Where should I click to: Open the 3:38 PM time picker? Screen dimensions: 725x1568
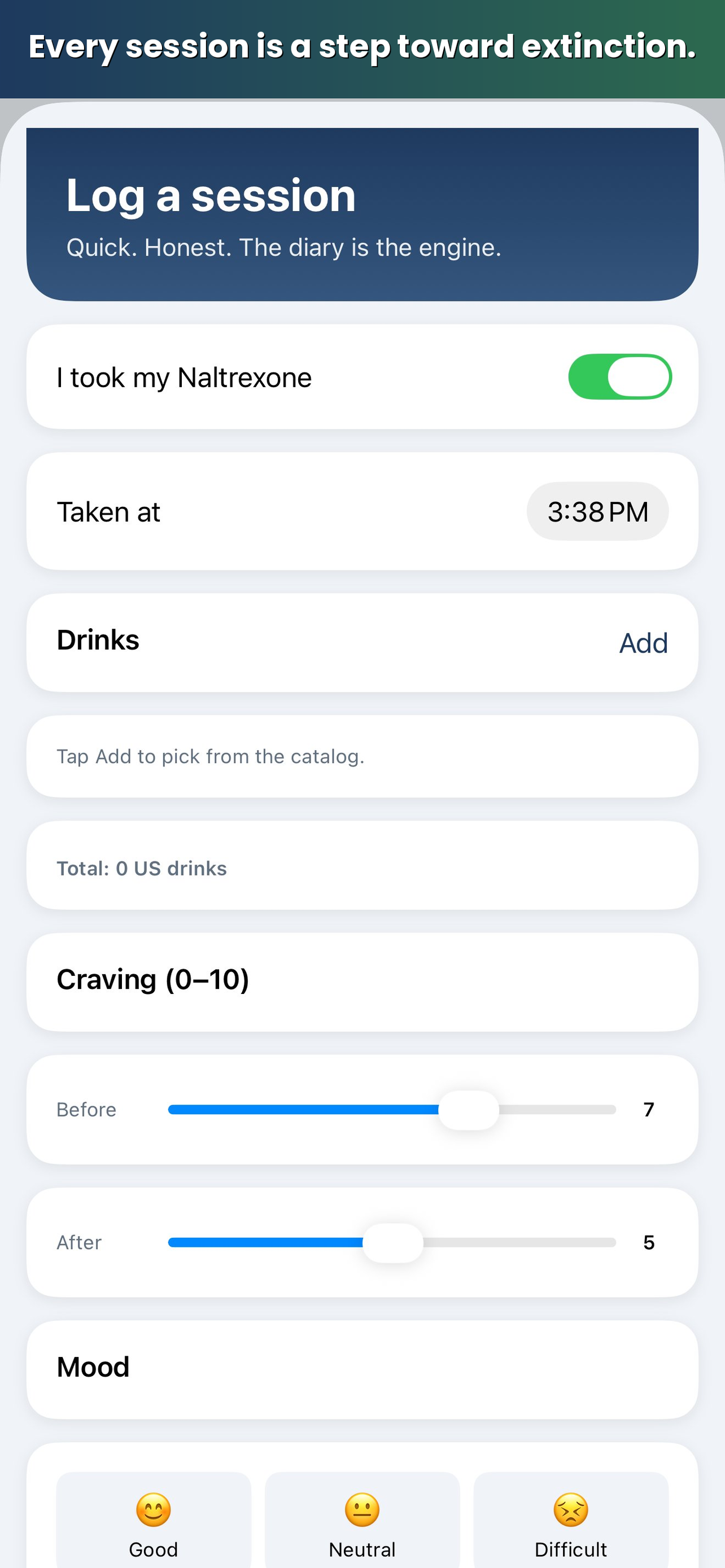[x=597, y=511]
